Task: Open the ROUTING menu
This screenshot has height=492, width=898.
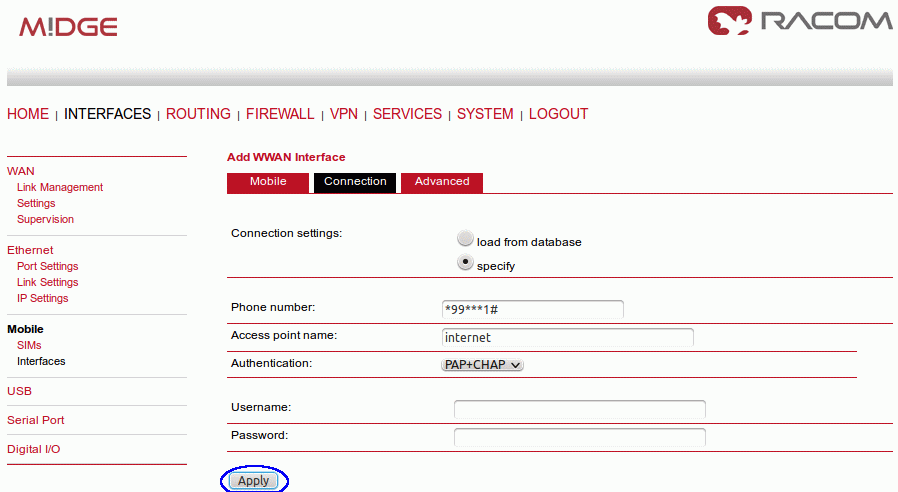Action: pyautogui.click(x=198, y=114)
